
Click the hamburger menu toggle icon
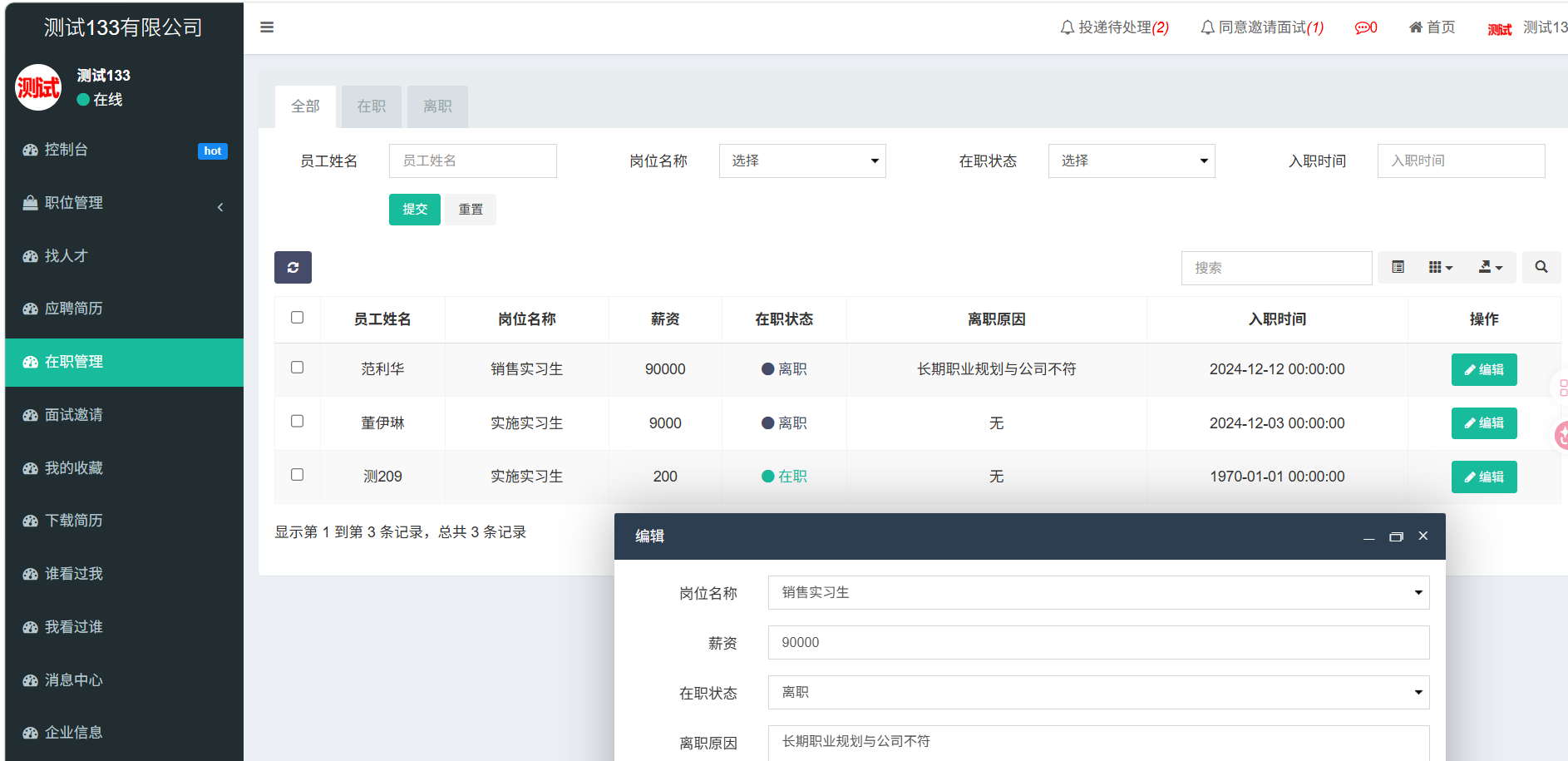(x=267, y=27)
